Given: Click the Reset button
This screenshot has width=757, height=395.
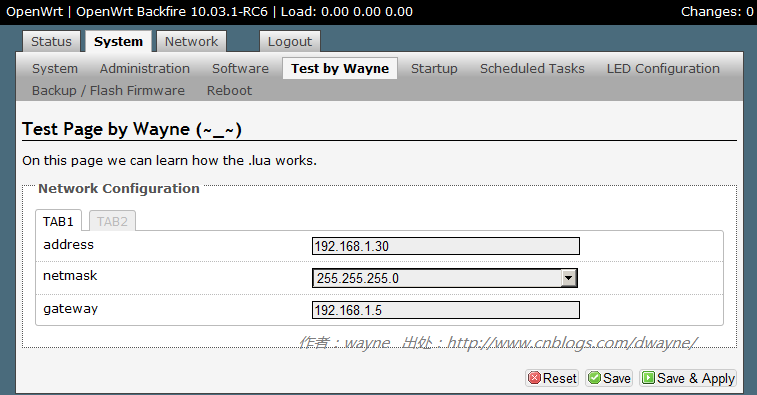Looking at the screenshot, I should click(552, 378).
